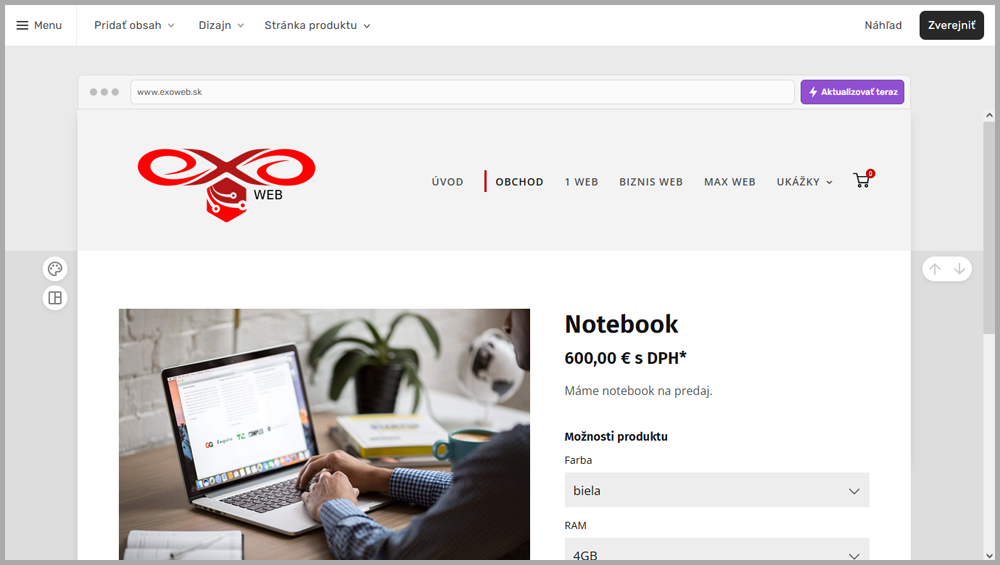Expand the Pridať obsah dropdown

click(134, 25)
